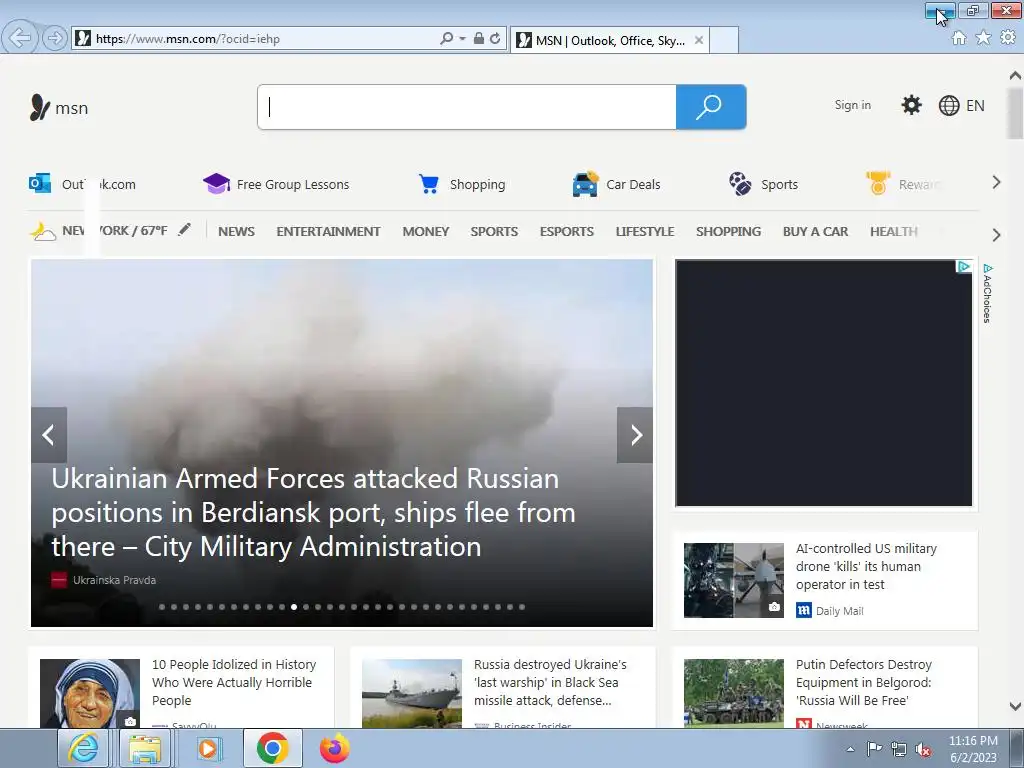Click page scrollbar down arrow

click(x=1015, y=706)
